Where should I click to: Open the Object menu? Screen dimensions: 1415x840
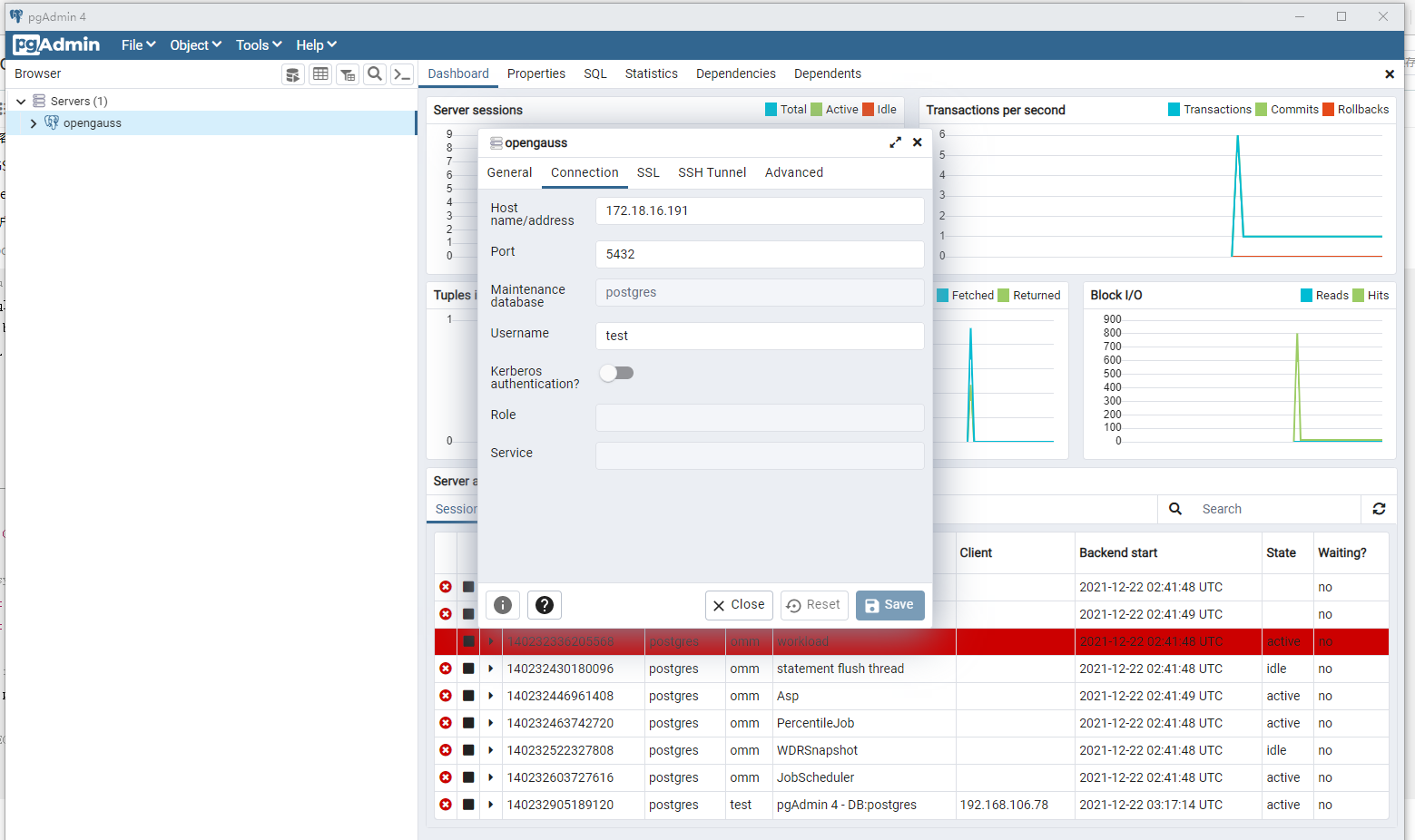tap(195, 45)
